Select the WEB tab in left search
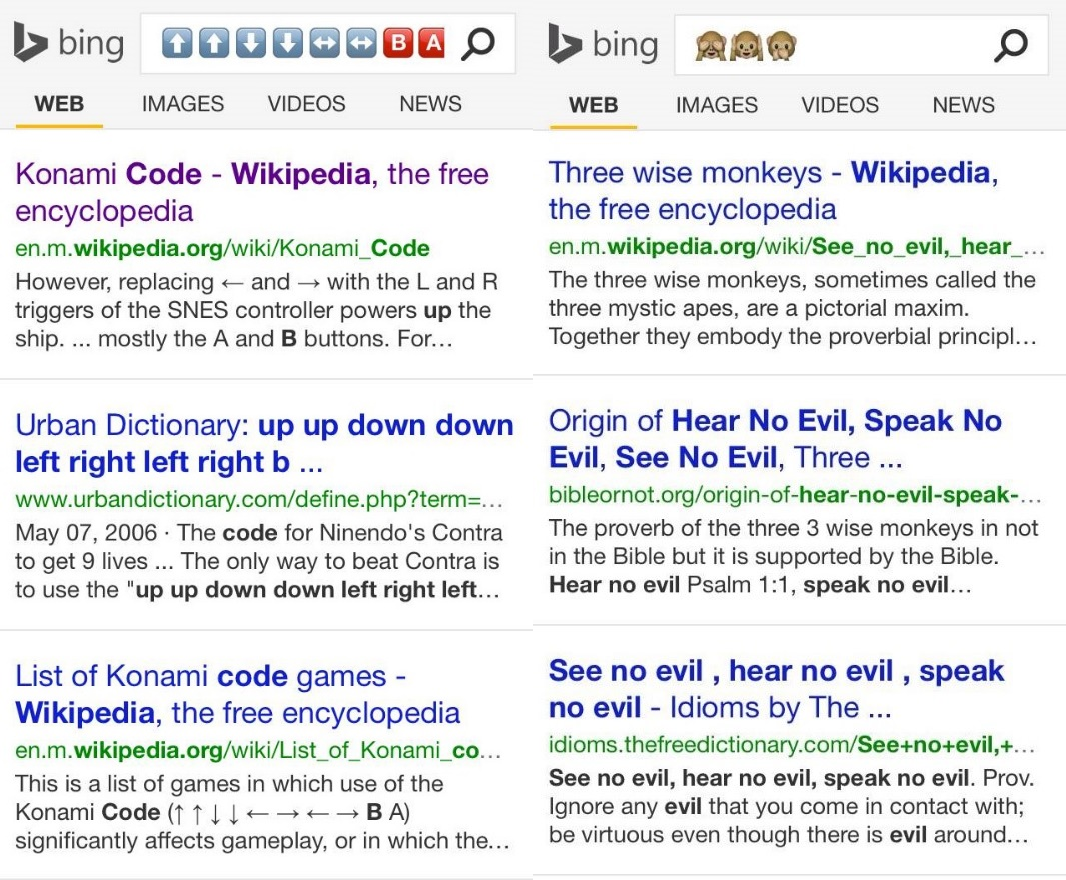This screenshot has width=1066, height=880. click(59, 104)
